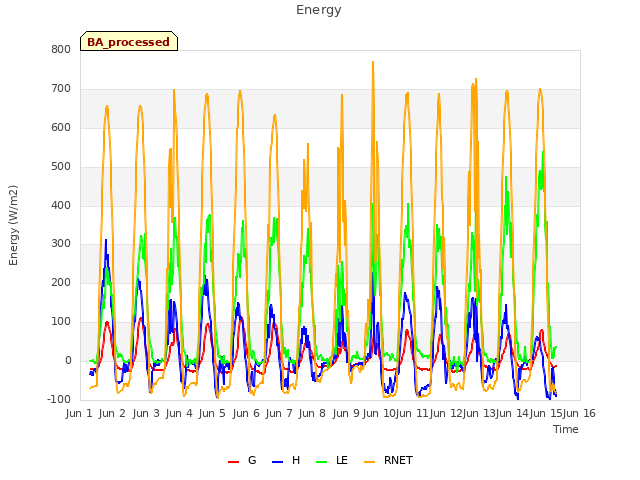Click the LE legend label

342,460
